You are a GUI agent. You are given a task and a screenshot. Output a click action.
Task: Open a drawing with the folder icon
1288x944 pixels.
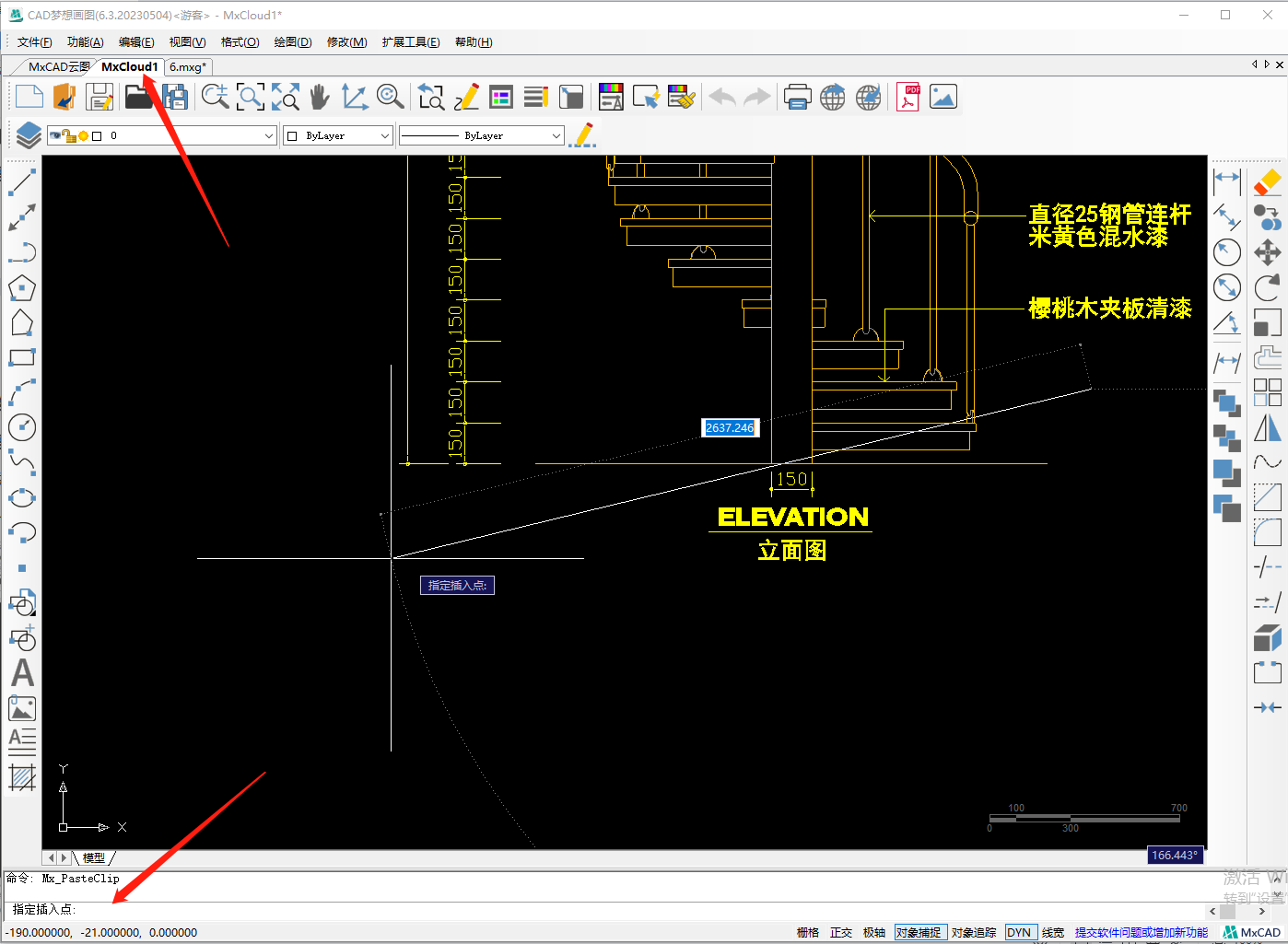coord(138,97)
